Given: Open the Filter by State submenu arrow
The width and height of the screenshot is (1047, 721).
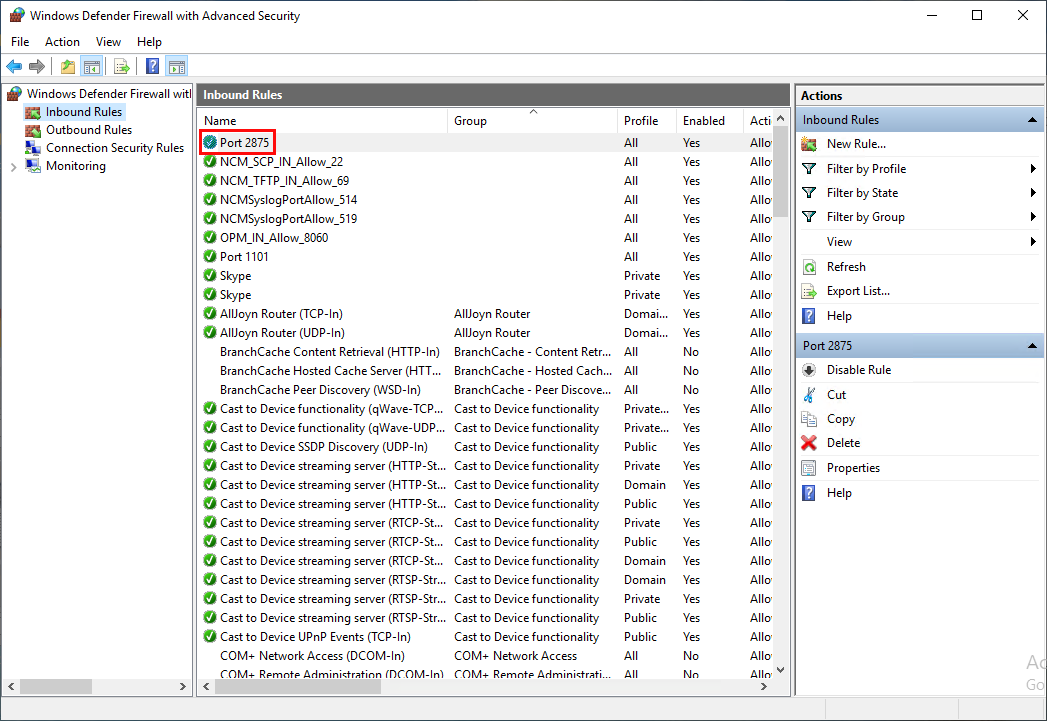Looking at the screenshot, I should 1033,193.
